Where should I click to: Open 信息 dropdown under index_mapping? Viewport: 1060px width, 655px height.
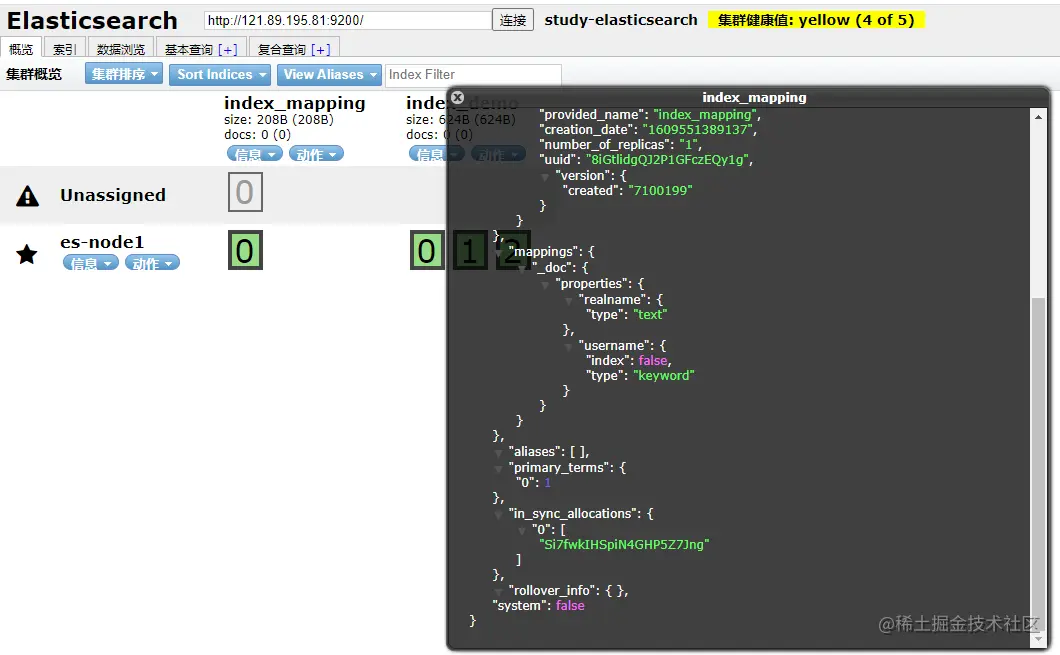click(x=254, y=154)
